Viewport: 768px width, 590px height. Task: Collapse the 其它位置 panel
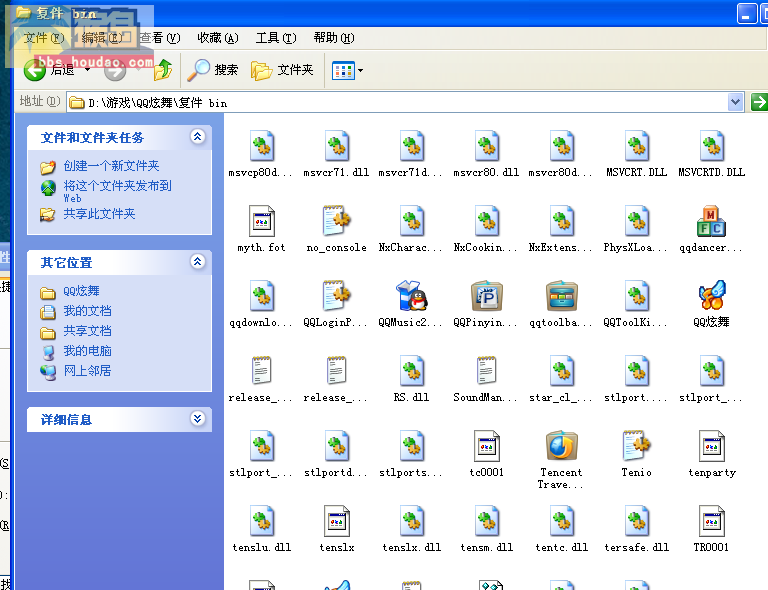197,261
